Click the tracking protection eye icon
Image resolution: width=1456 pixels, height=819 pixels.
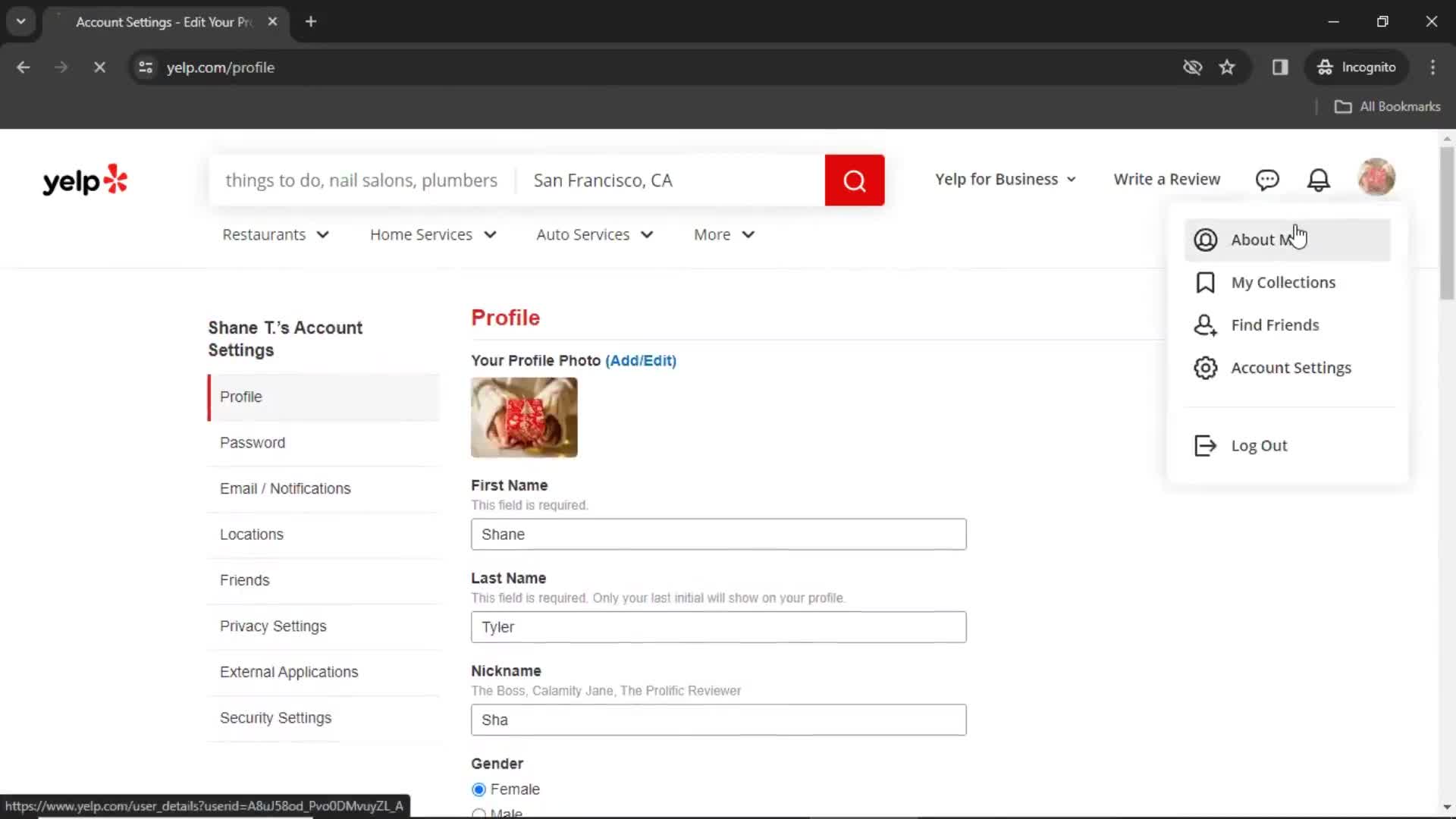(1193, 67)
